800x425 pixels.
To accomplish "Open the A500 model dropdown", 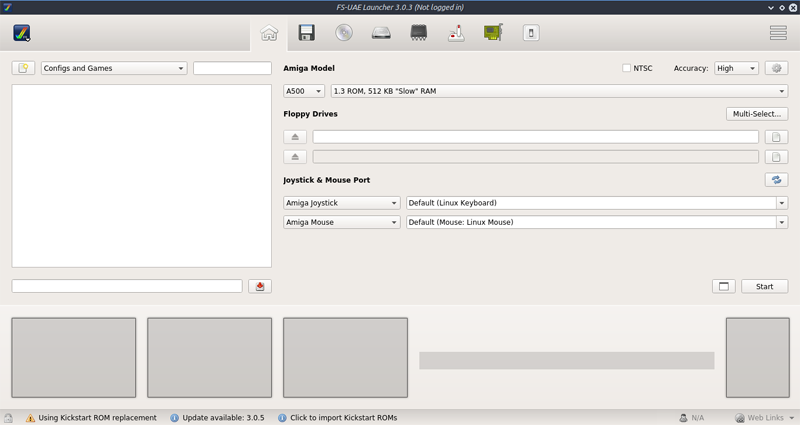I will (304, 91).
